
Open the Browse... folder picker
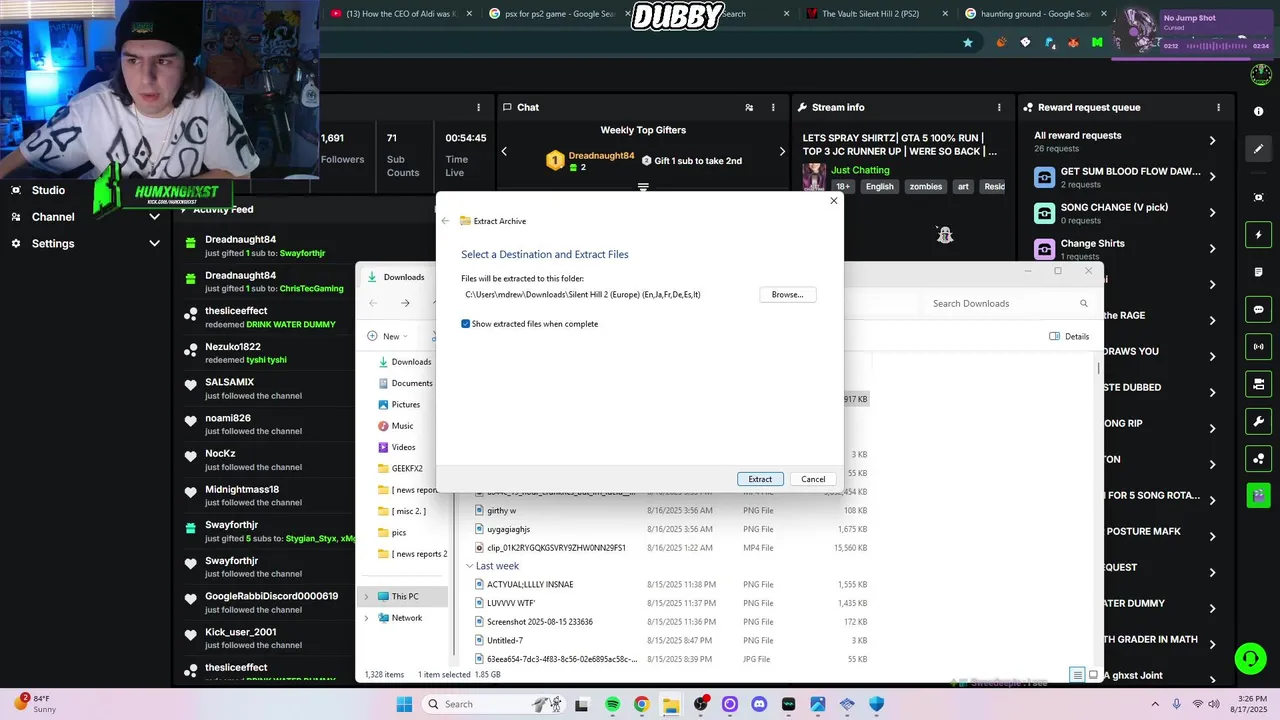coord(787,295)
